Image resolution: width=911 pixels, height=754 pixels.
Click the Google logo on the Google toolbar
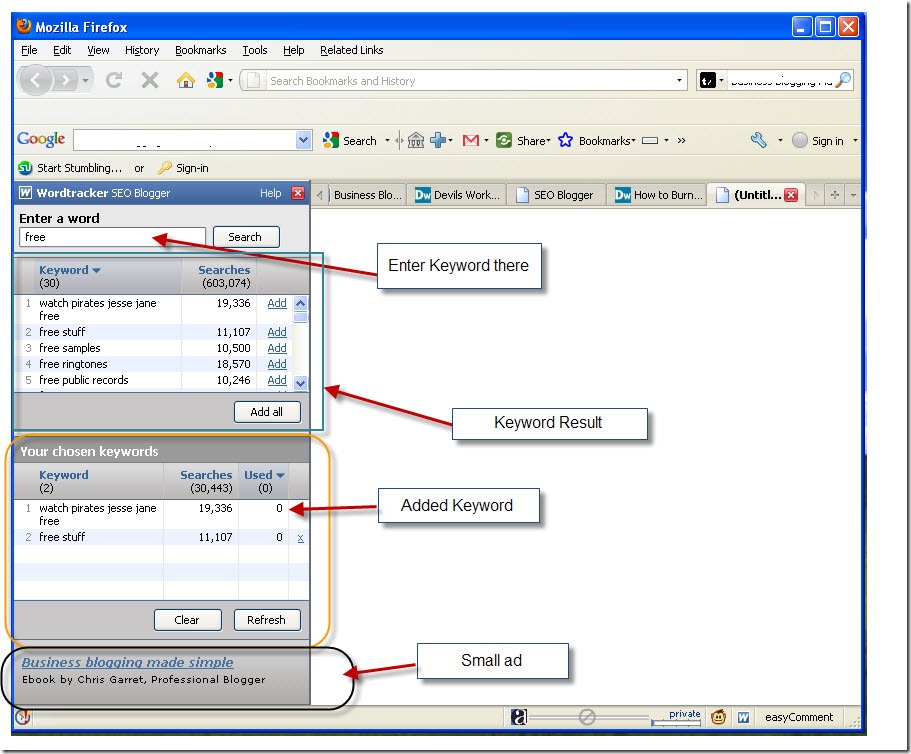pos(41,139)
